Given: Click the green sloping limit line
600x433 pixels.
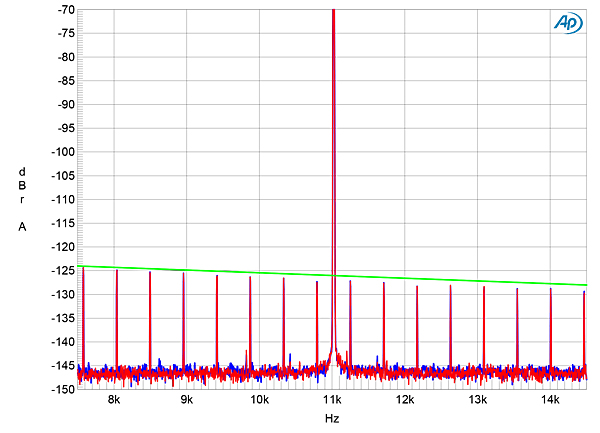Looking at the screenshot, I should (332, 275).
